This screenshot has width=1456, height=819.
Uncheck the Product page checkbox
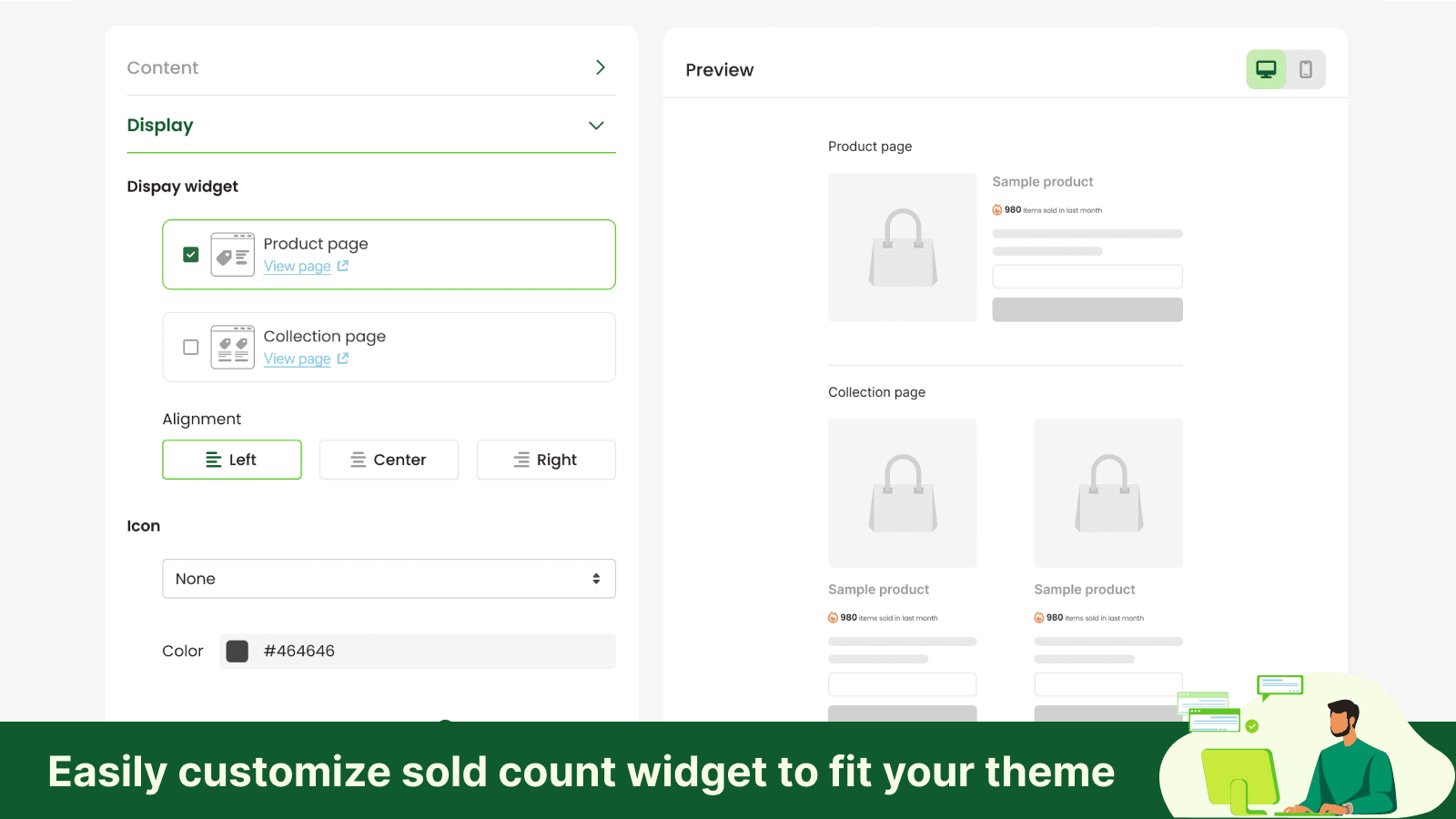click(191, 255)
